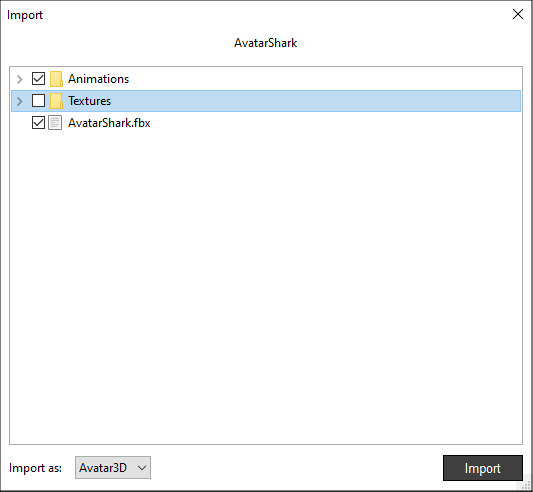Screen dimensions: 533x492
Task: Click the Import button
Action: point(483,468)
